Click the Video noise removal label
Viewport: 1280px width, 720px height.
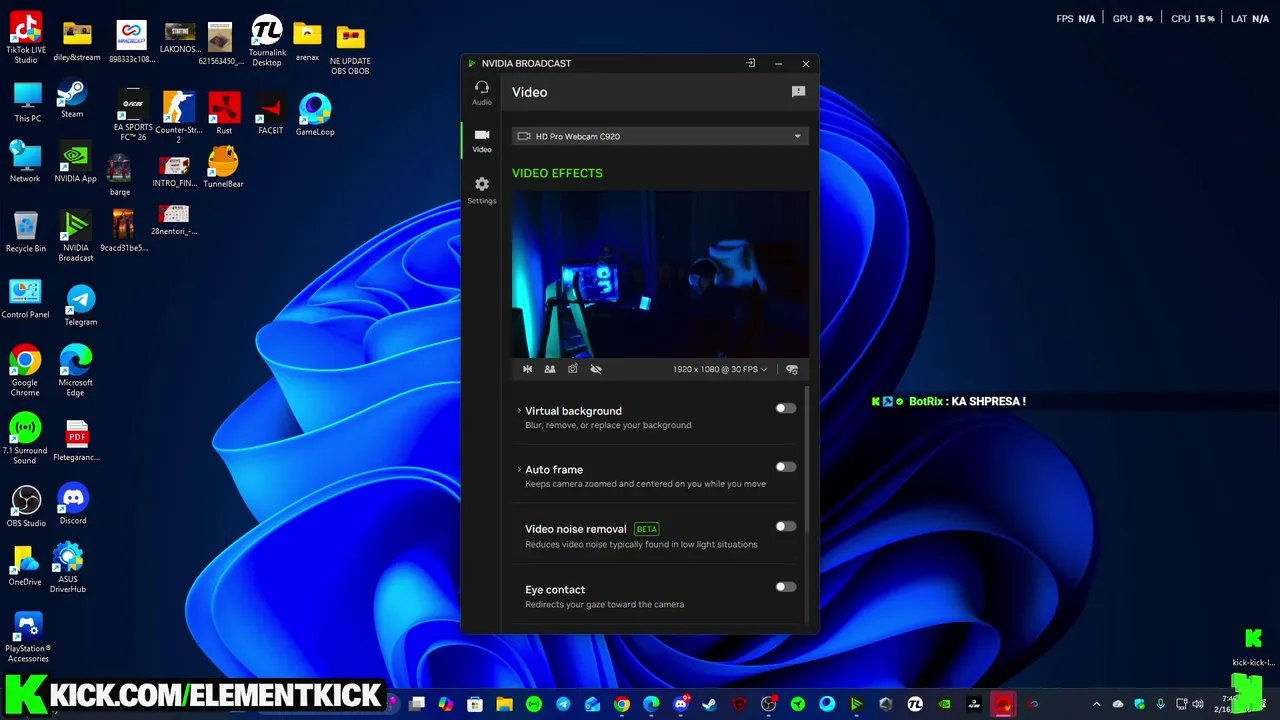576,529
